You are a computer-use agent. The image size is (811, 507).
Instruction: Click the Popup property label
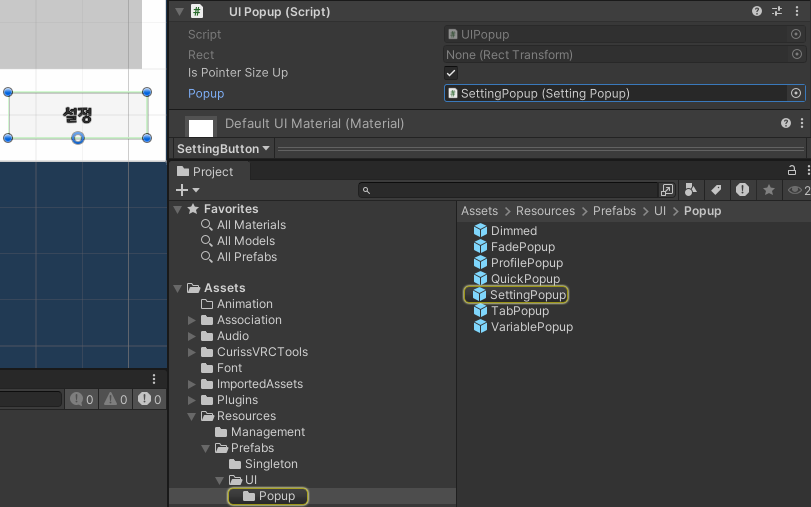click(206, 94)
